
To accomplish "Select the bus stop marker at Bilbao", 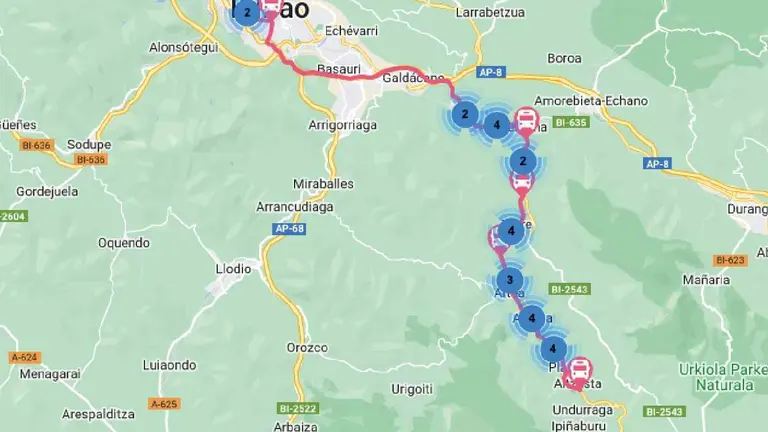I will pyautogui.click(x=270, y=7).
